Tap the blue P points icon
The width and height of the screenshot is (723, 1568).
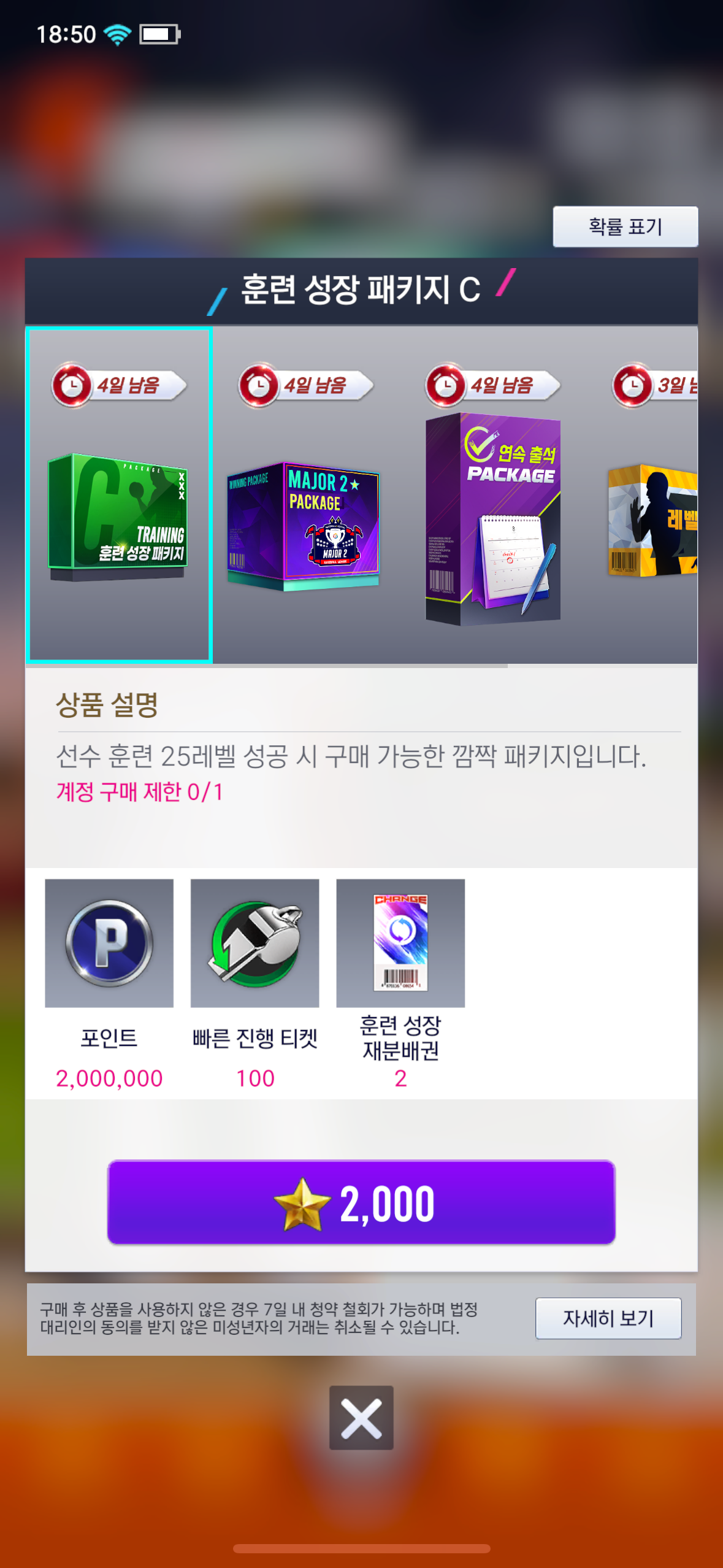(x=109, y=943)
